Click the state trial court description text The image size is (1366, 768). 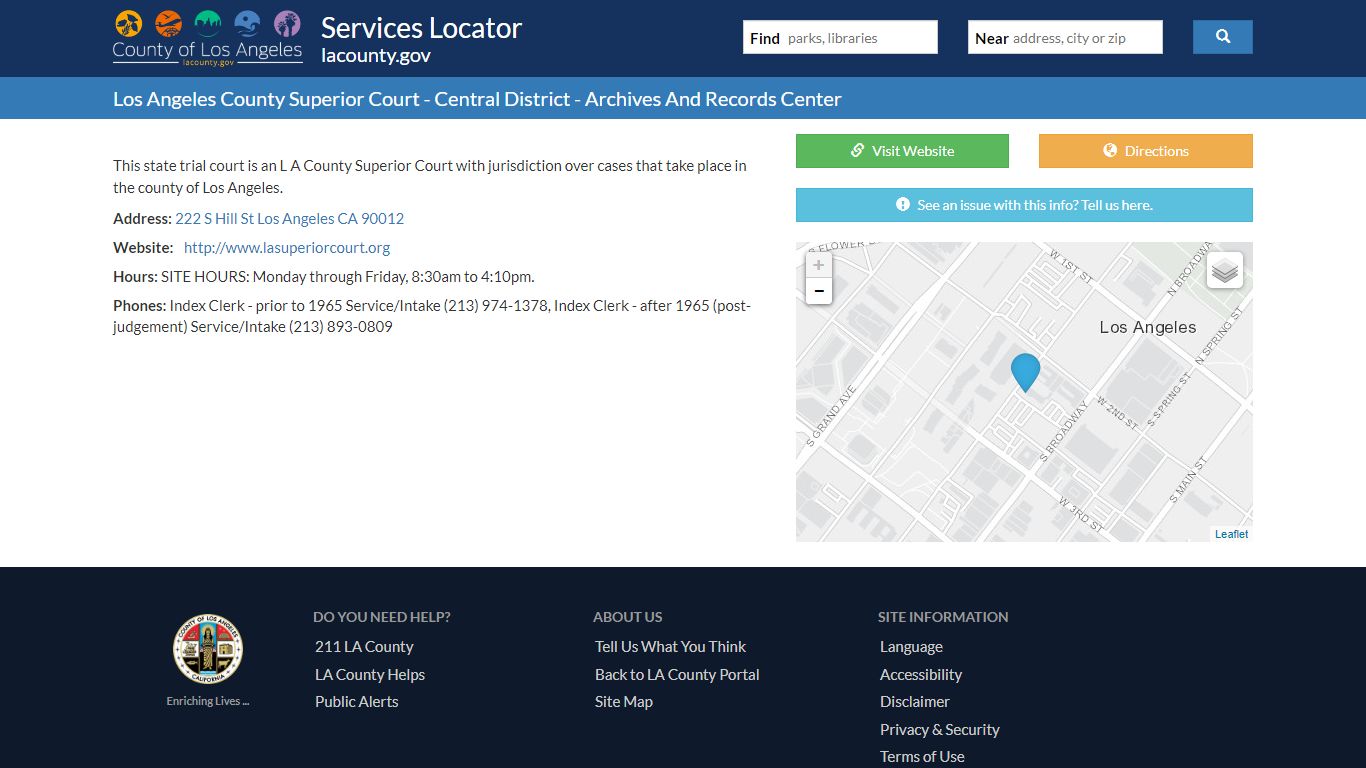(430, 176)
